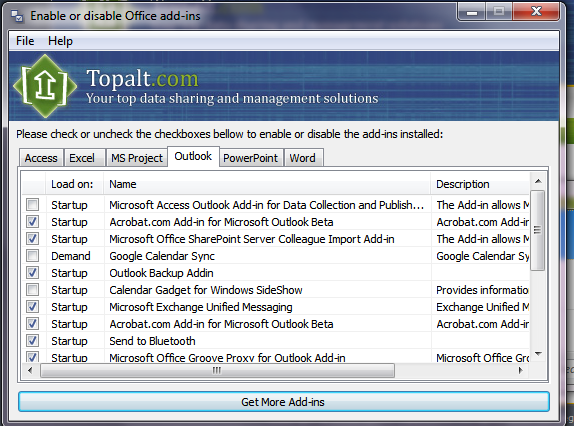The width and height of the screenshot is (574, 426).
Task: Uncheck Microsoft Office Groove Proxy add-in
Action: pyautogui.click(x=32, y=357)
